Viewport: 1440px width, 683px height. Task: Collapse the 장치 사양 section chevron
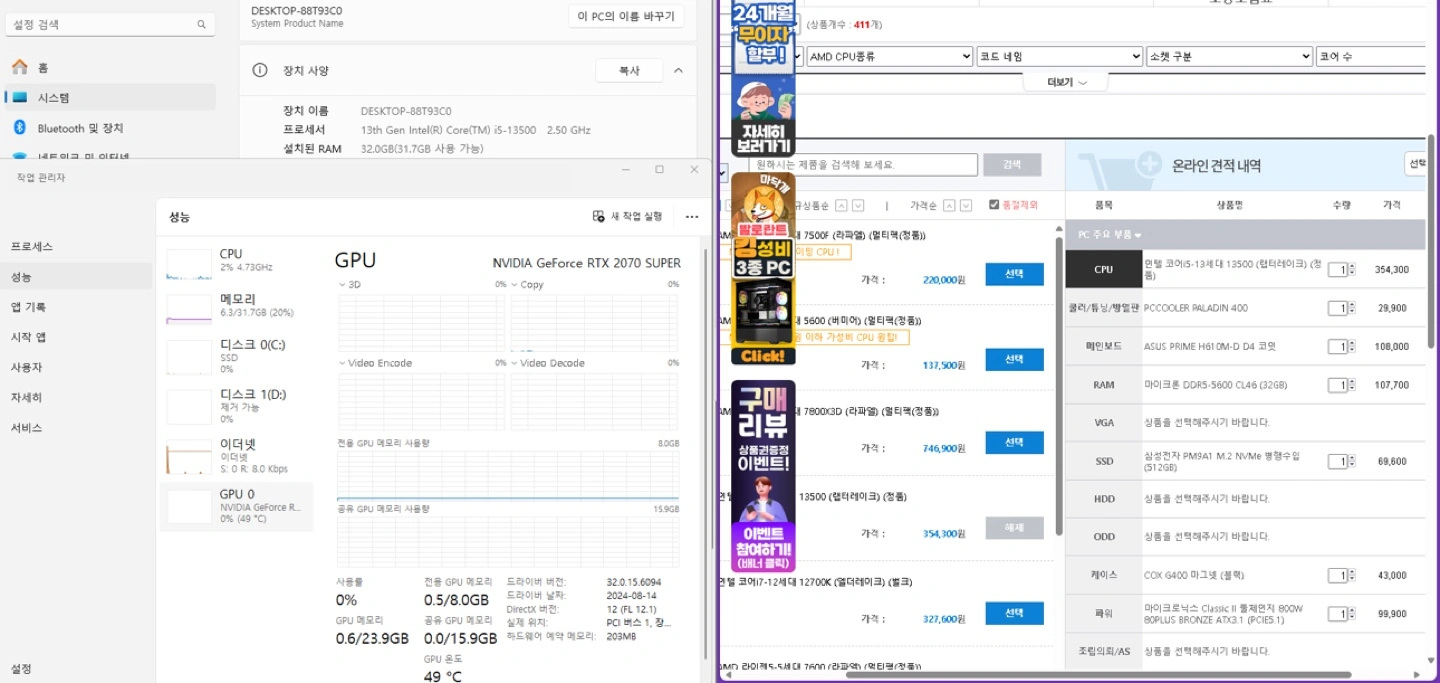coord(678,71)
